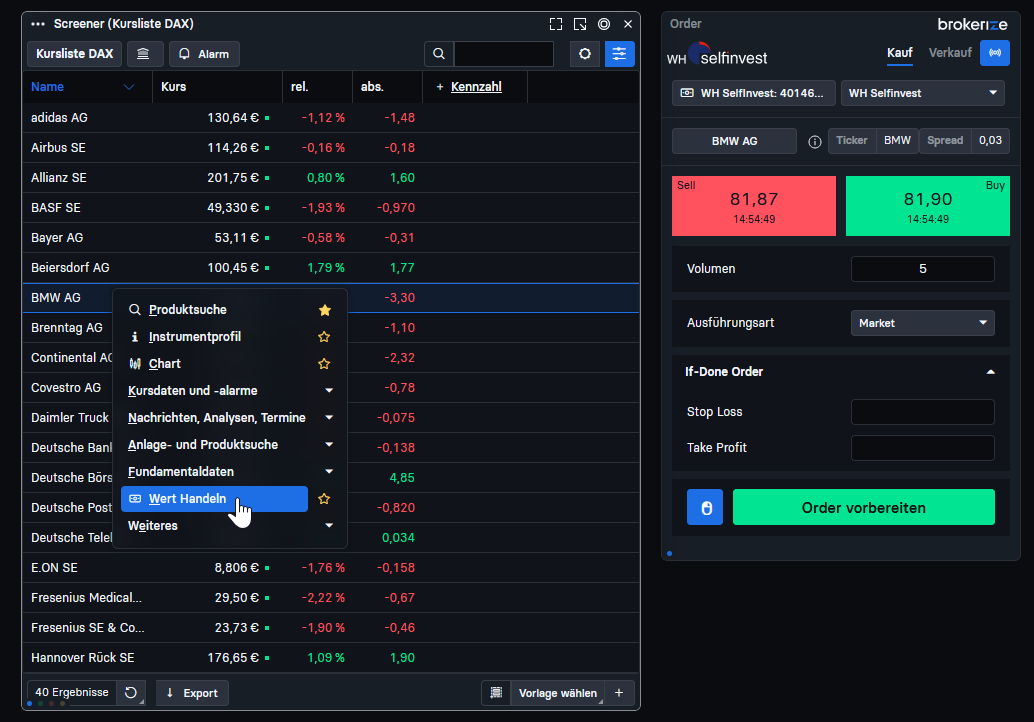Click the refresh icon next to 40 Ergebnisse
The height and width of the screenshot is (722, 1034).
(x=131, y=693)
